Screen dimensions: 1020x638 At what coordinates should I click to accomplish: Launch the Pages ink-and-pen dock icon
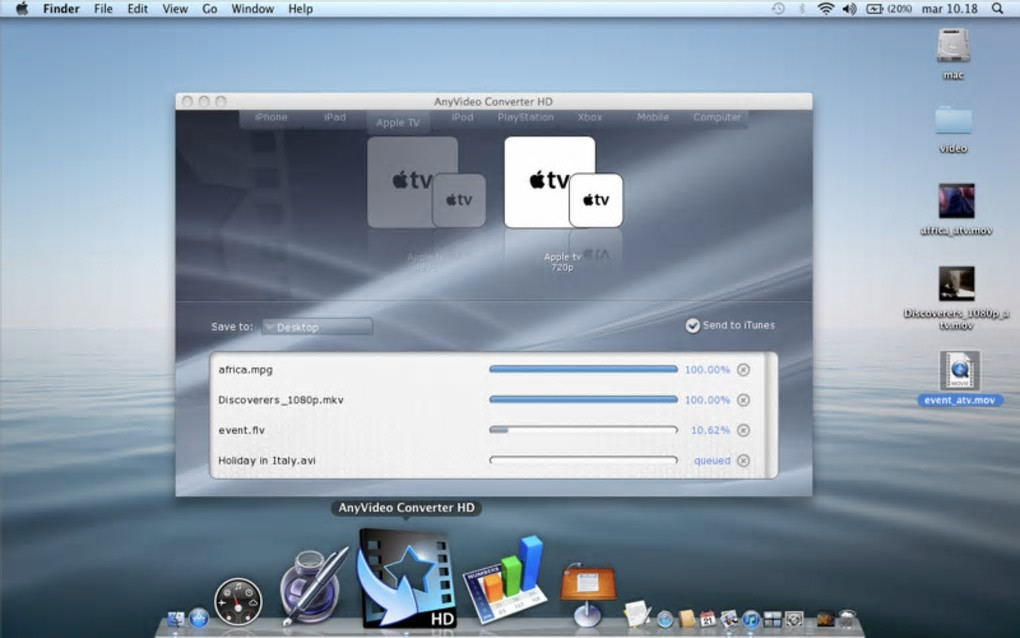point(314,587)
